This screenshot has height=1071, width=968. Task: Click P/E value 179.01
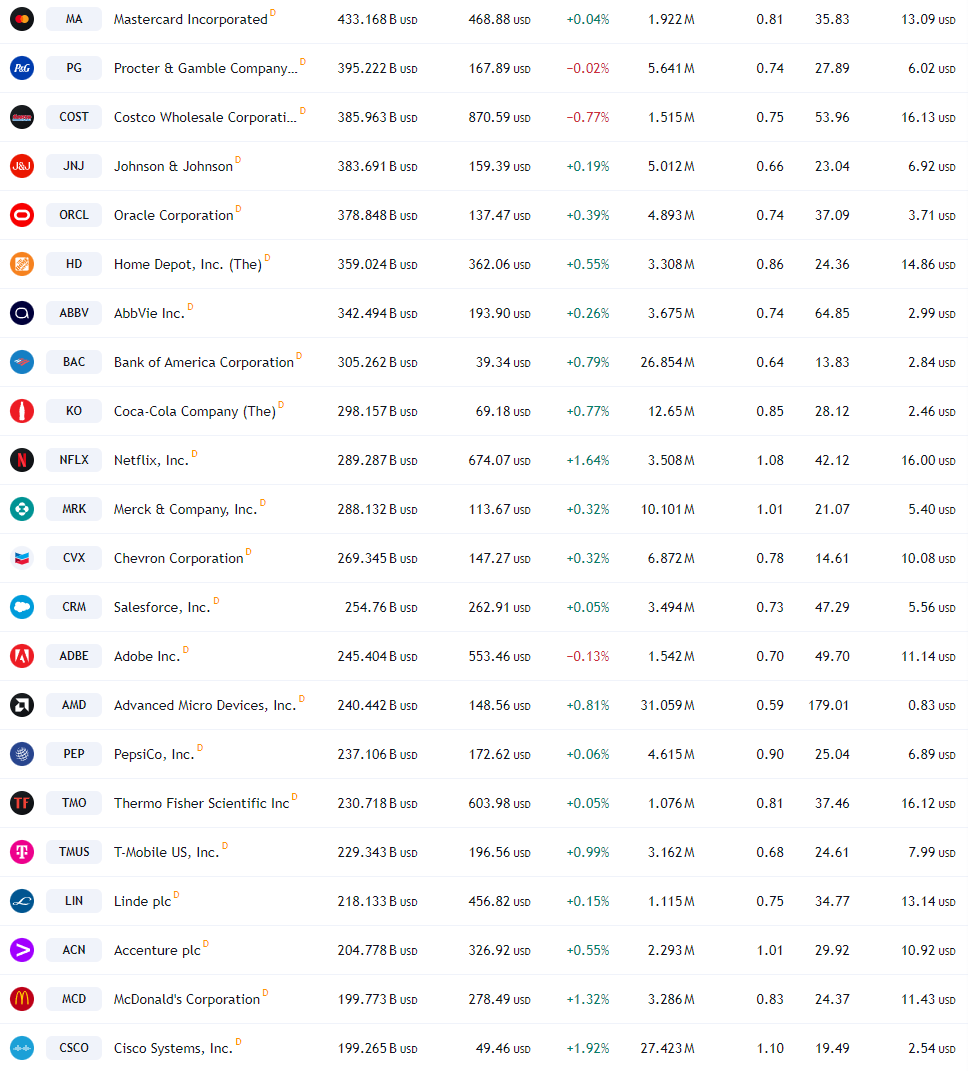pos(829,705)
